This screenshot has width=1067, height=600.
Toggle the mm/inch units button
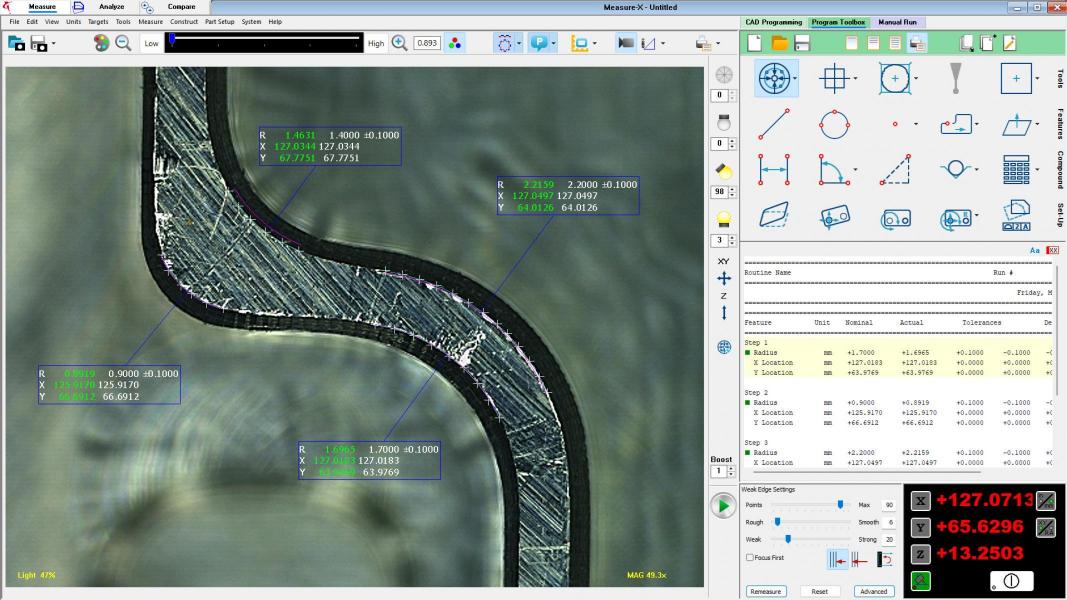pyautogui.click(x=1045, y=500)
